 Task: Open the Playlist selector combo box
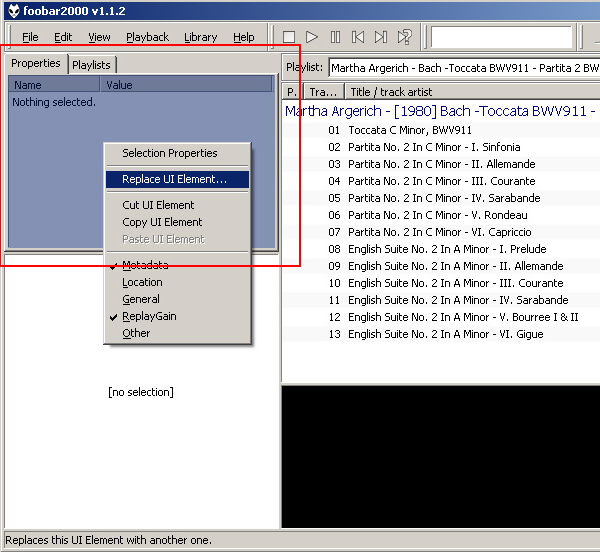click(464, 68)
